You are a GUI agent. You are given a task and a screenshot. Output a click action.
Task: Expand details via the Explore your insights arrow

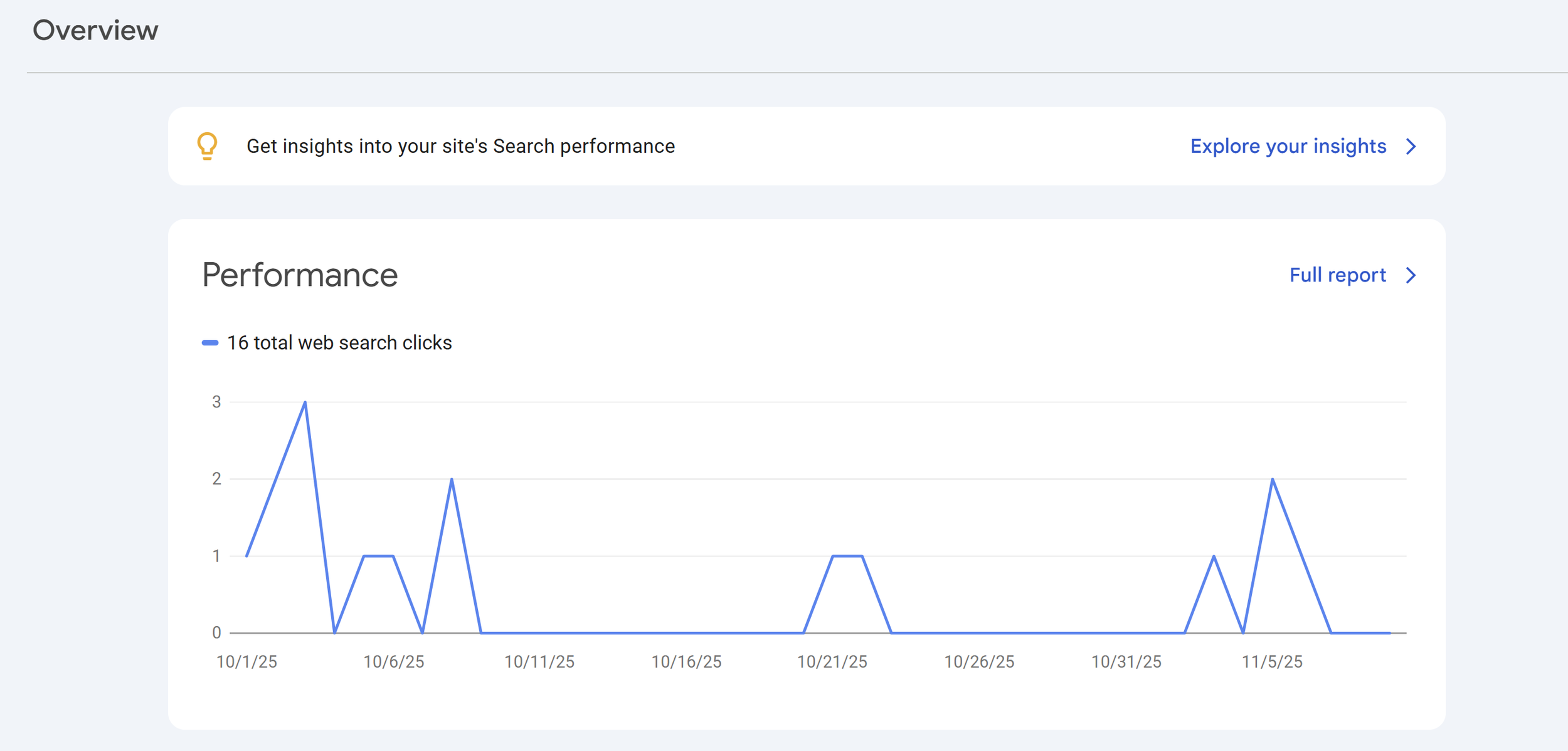[x=1412, y=146]
